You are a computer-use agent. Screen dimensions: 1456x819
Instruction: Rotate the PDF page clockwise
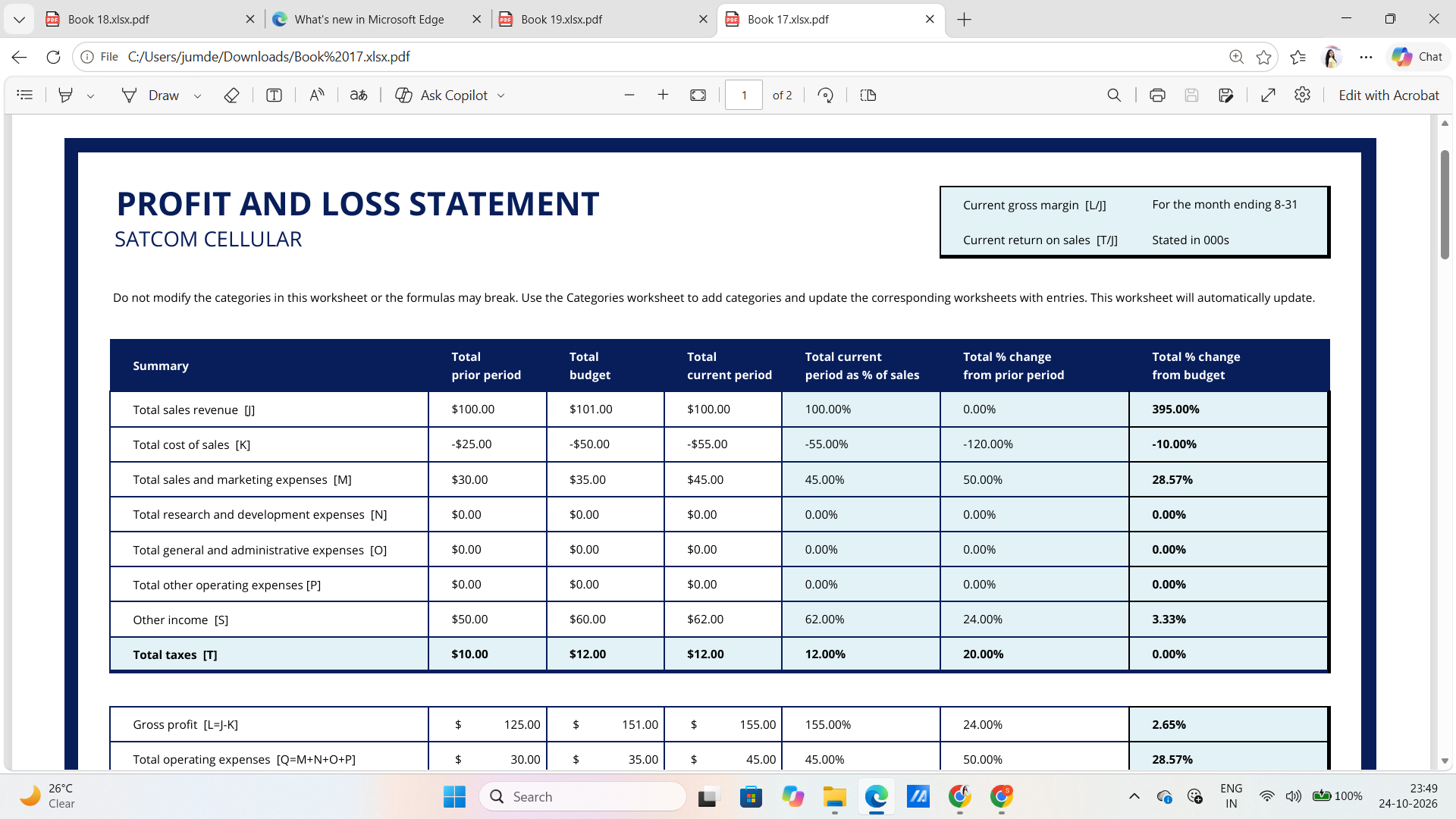pyautogui.click(x=825, y=95)
